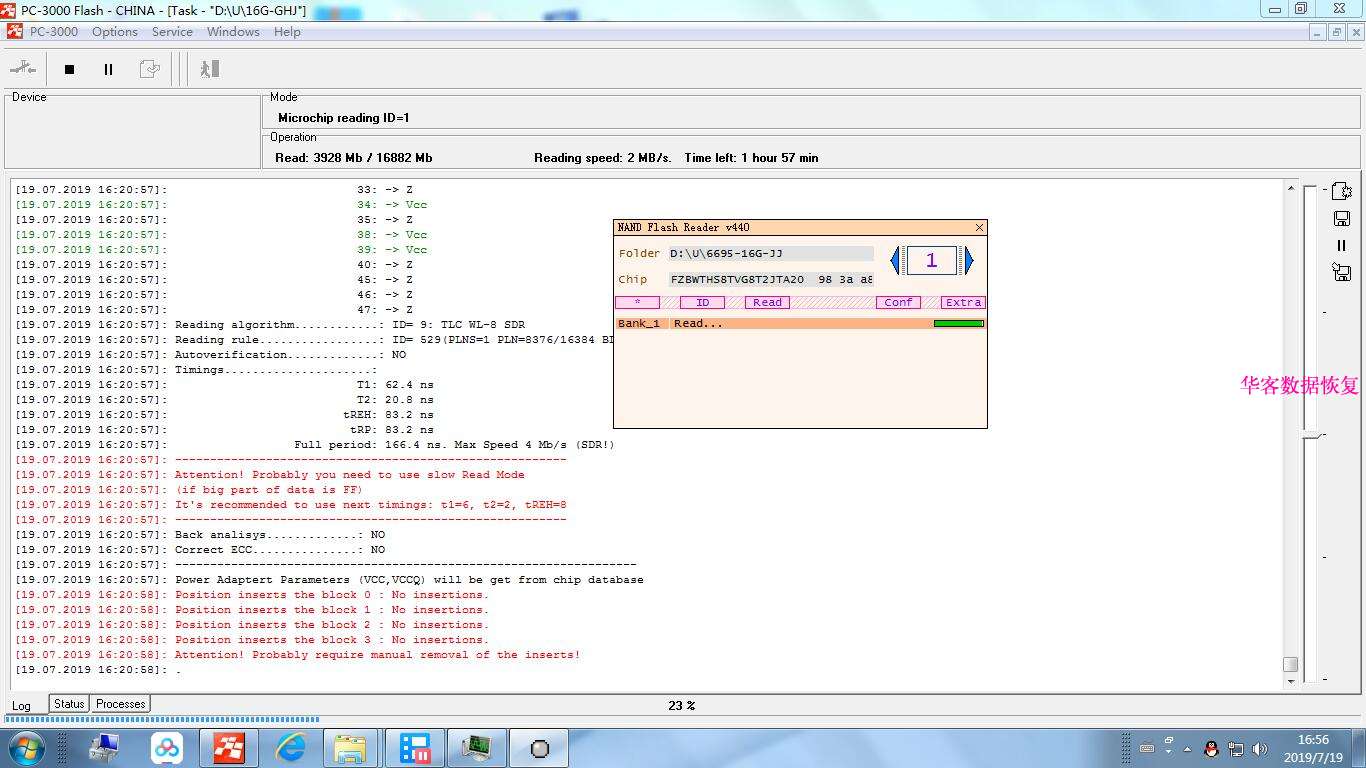
Task: Click the PC-3000 Flash taskbar icon
Action: click(228, 747)
